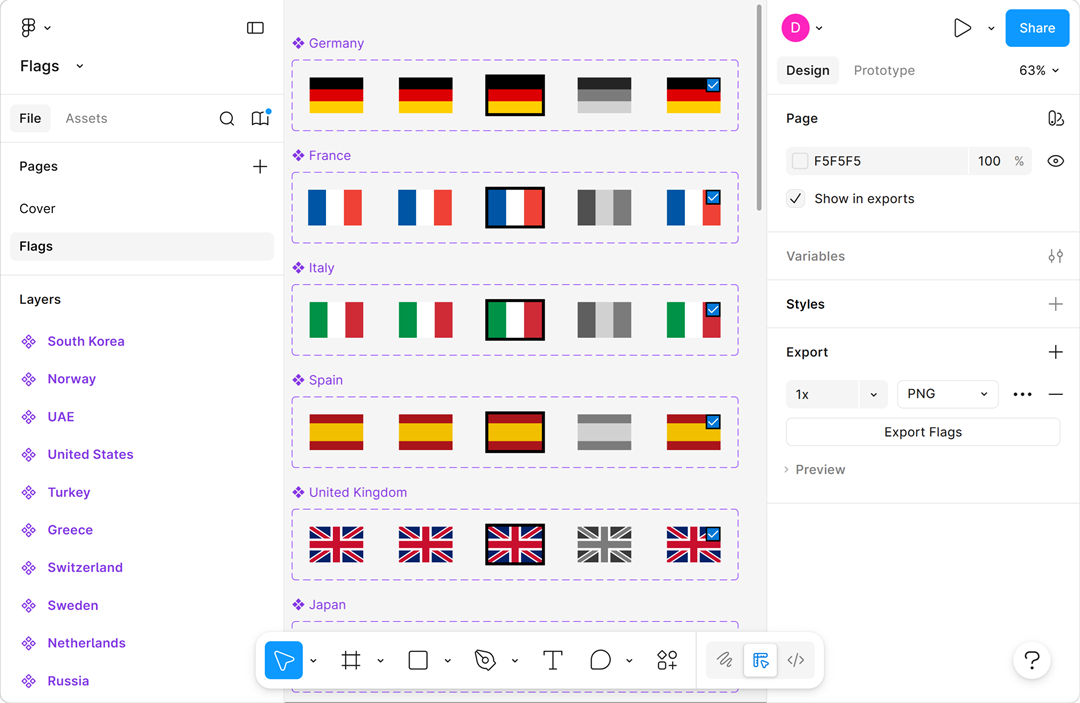Open the PNG export format dropdown
This screenshot has width=1080, height=703.
(947, 394)
